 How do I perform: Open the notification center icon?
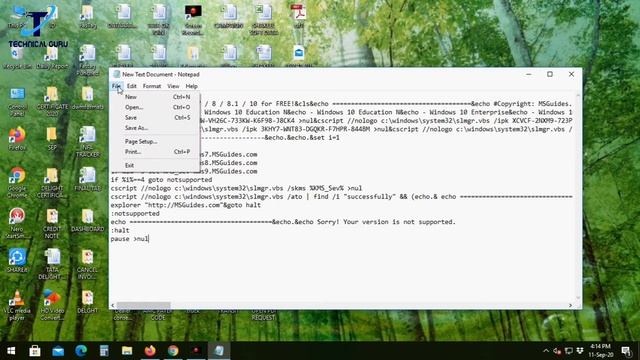point(627,351)
